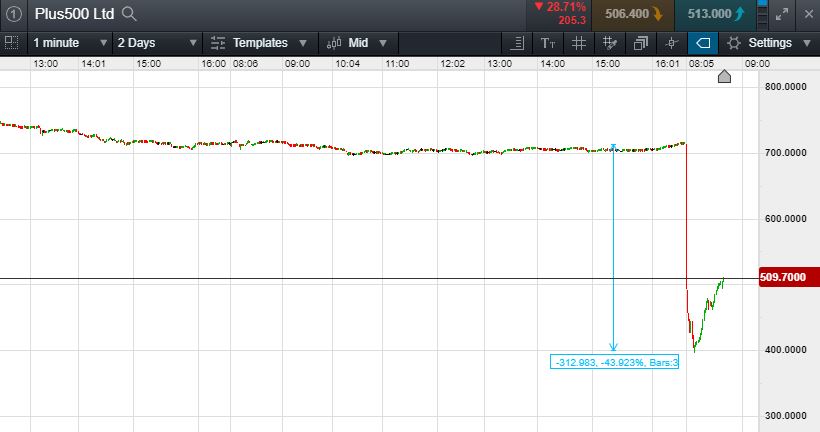
Task: Click the 10:04 time axis label
Action: pos(348,64)
